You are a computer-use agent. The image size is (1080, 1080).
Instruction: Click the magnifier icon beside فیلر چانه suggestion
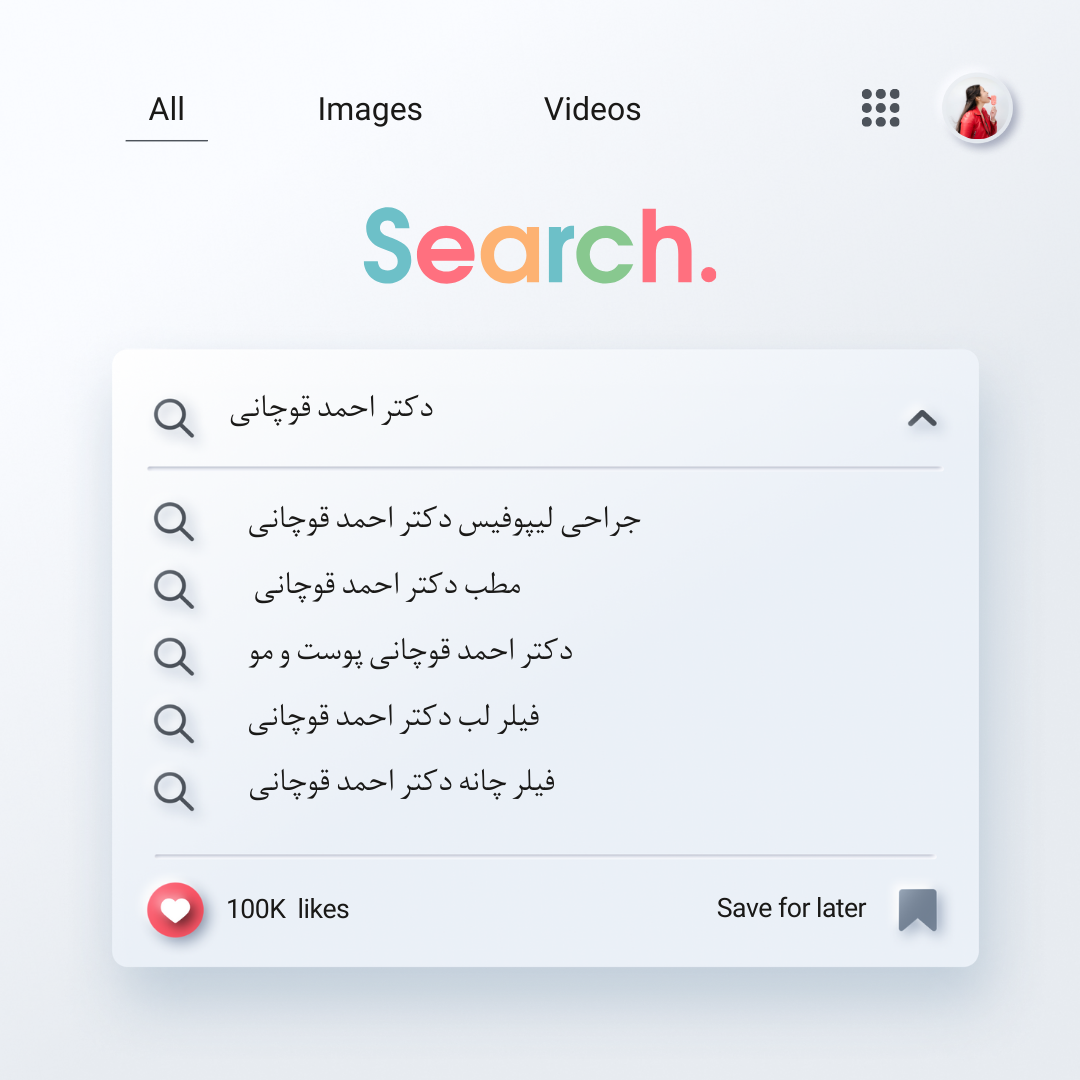(x=173, y=789)
